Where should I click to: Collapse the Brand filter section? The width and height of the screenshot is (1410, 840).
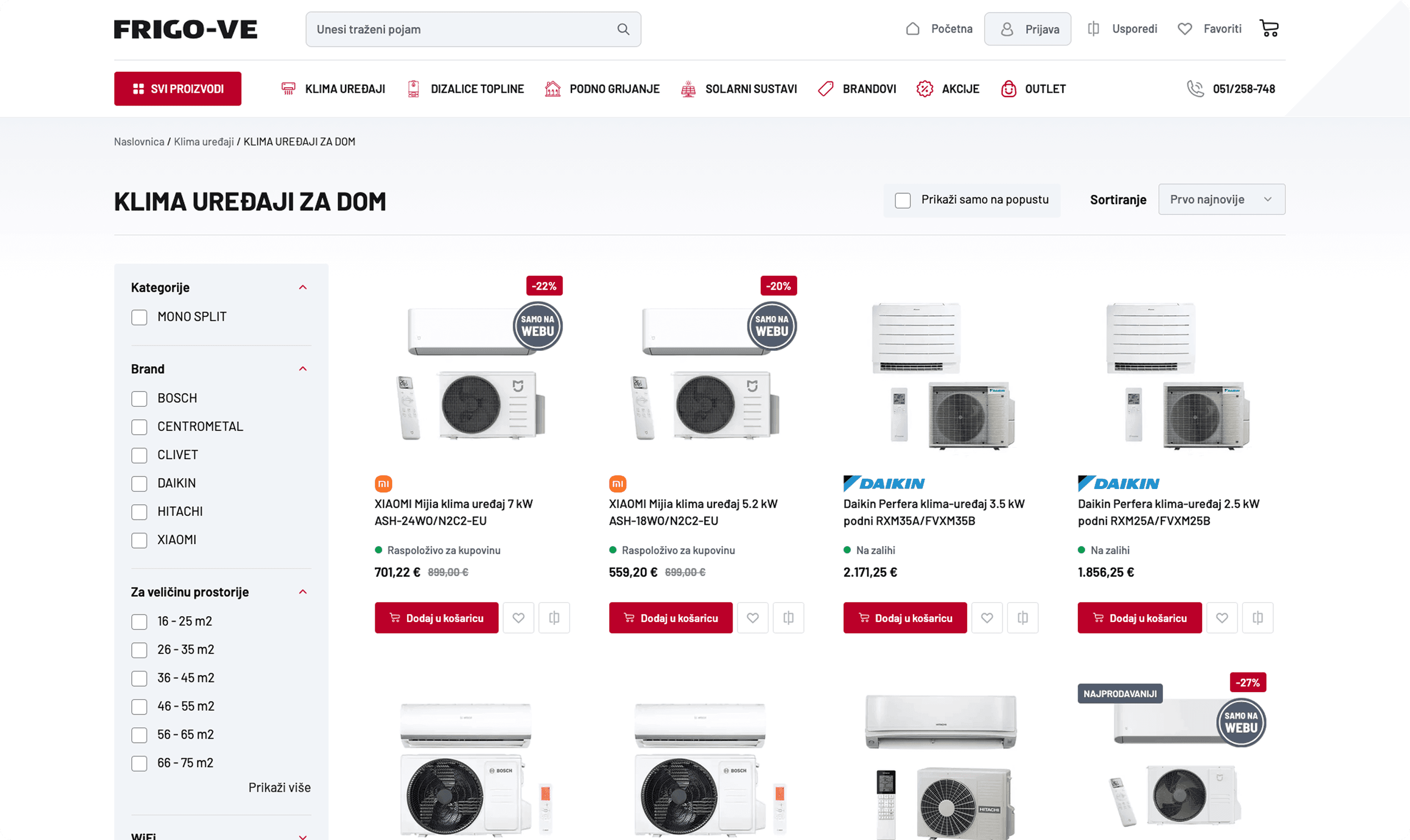[x=303, y=369]
